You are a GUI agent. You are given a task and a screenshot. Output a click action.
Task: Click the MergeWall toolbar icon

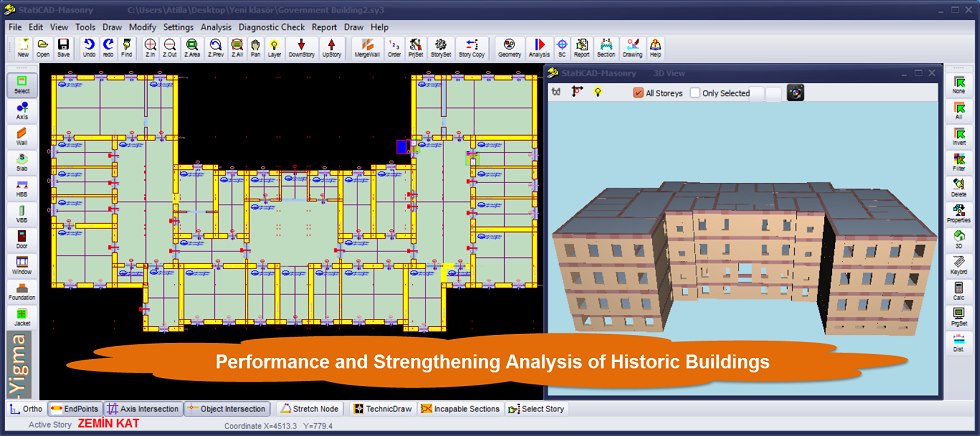click(367, 47)
